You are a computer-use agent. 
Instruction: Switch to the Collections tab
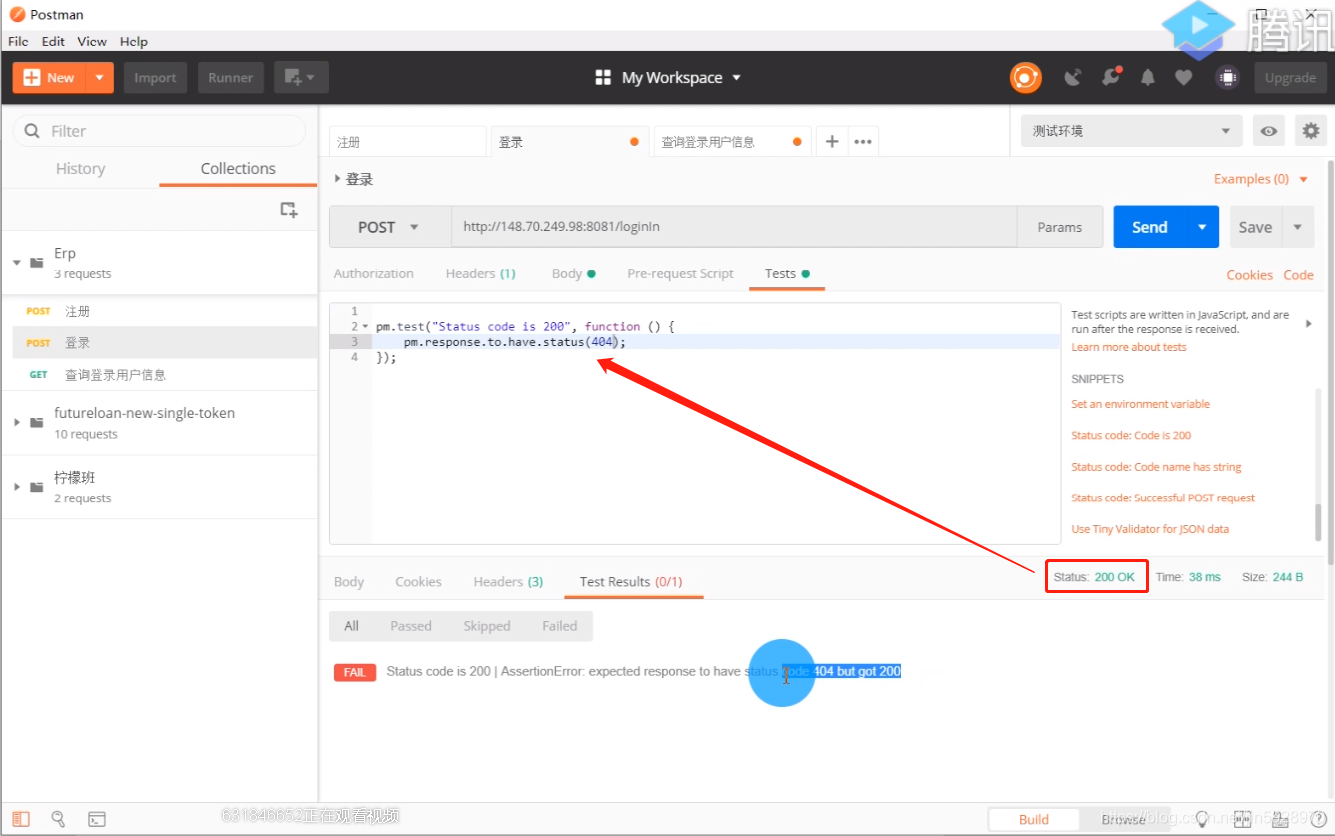[238, 169]
